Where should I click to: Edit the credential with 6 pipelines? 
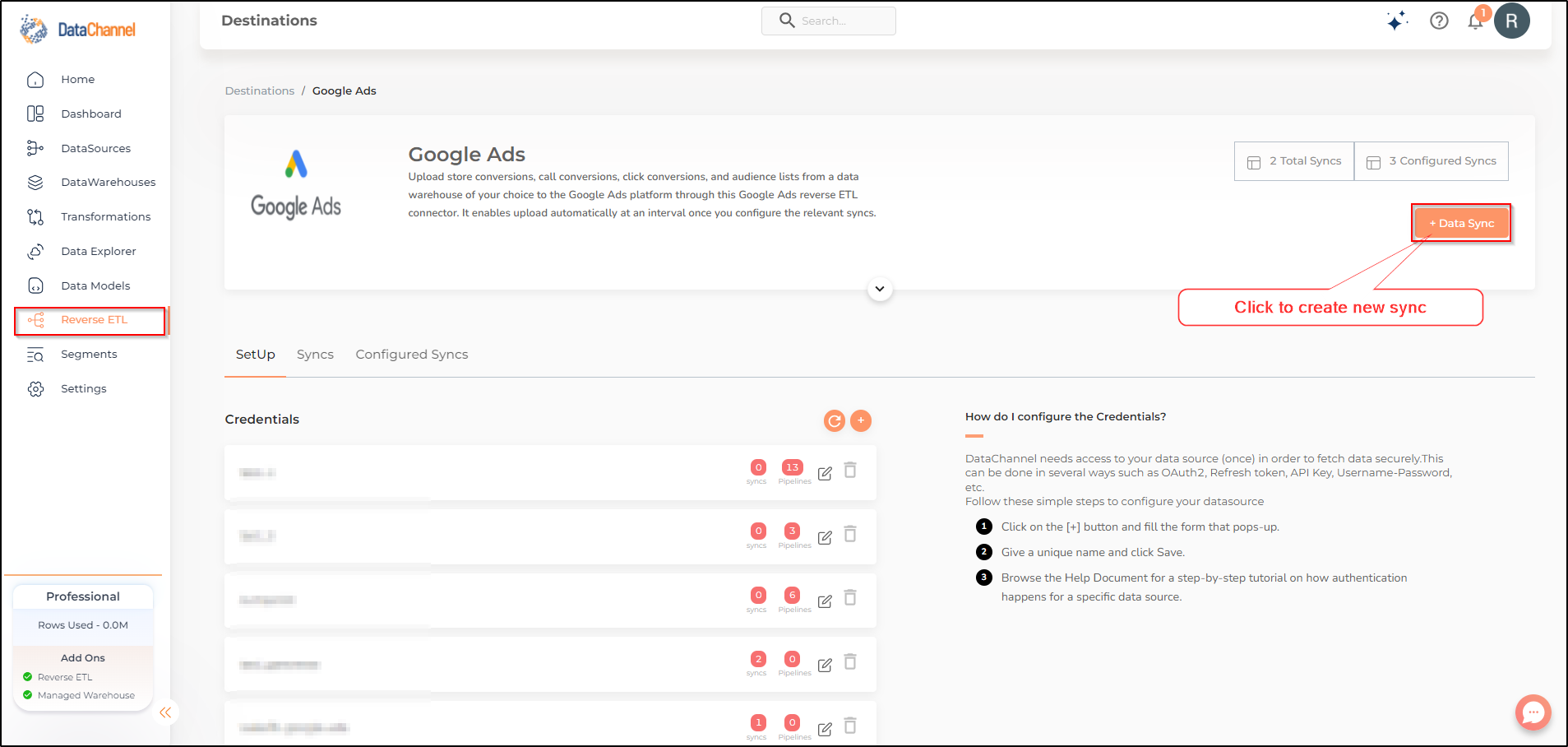pos(825,601)
